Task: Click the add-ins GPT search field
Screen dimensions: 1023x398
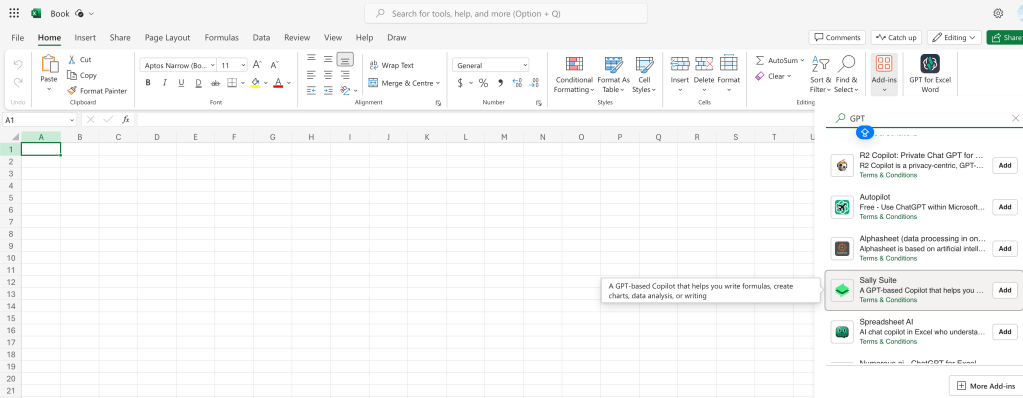Action: (923, 118)
